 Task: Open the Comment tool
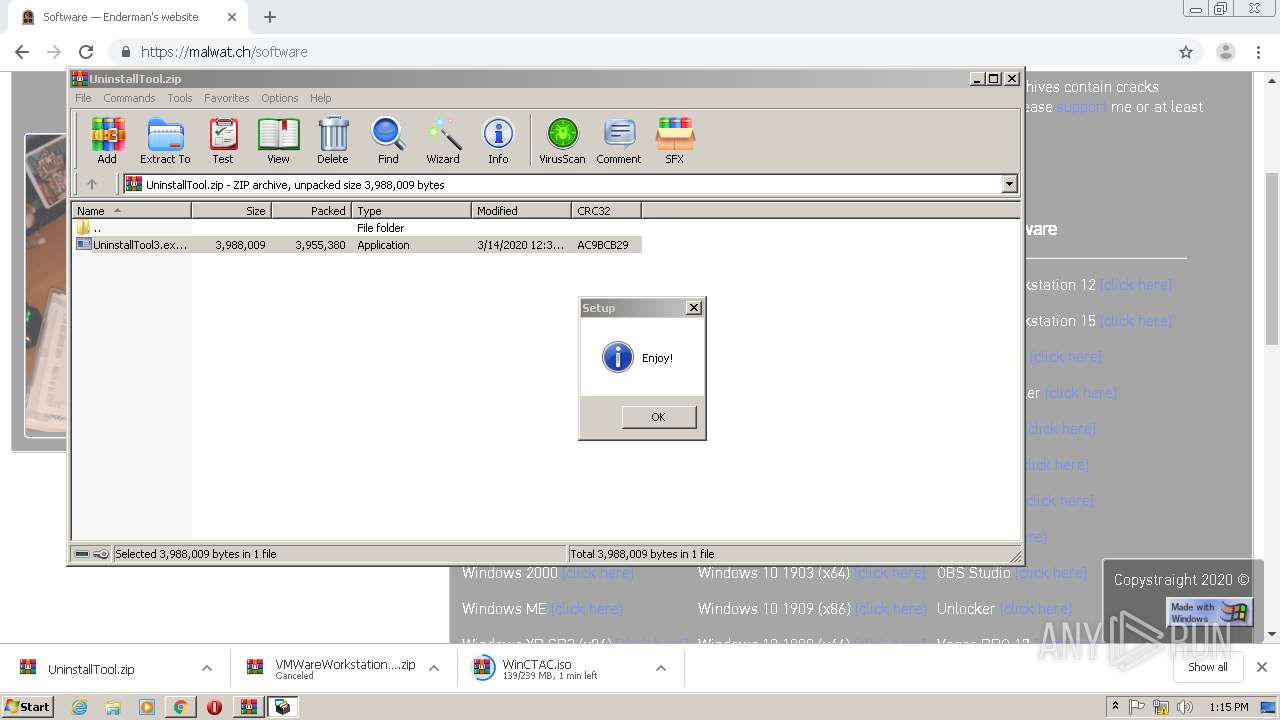tap(619, 140)
